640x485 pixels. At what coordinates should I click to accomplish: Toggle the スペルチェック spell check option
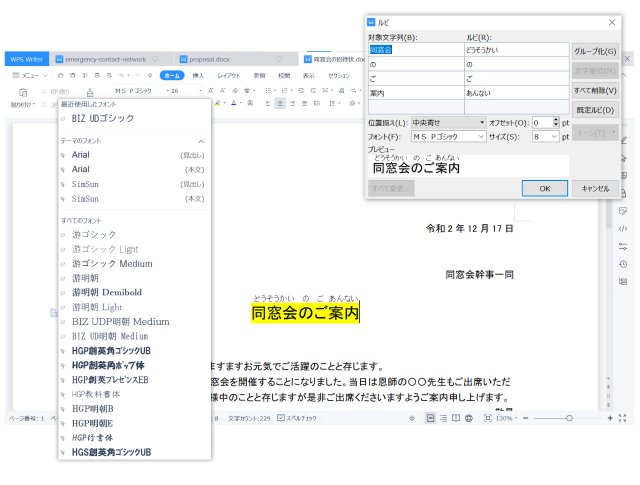point(297,418)
